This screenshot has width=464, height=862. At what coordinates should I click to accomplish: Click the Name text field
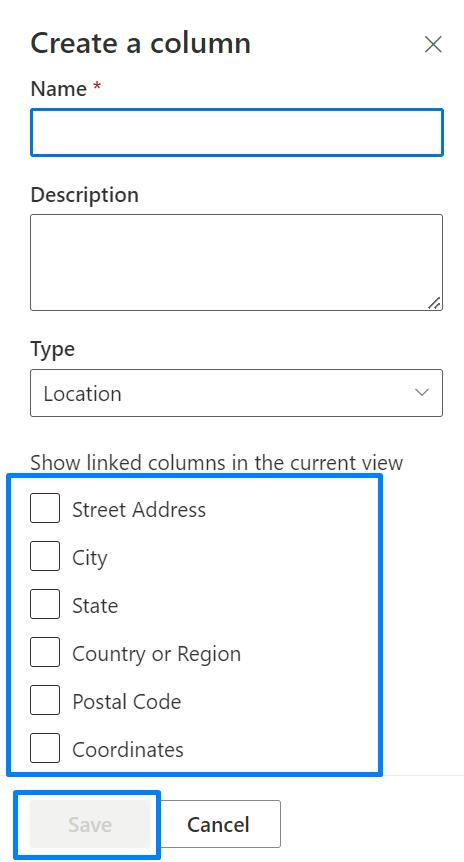[236, 132]
